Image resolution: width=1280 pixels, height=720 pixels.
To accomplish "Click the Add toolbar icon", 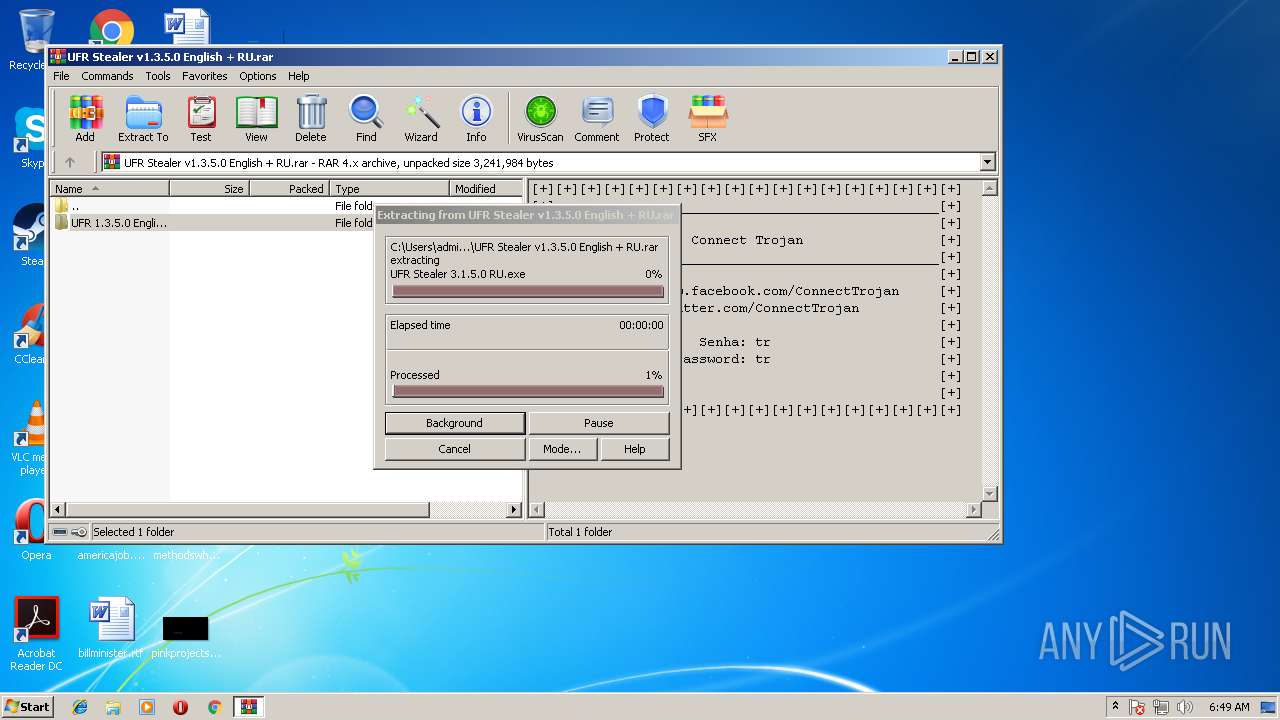I will [85, 119].
